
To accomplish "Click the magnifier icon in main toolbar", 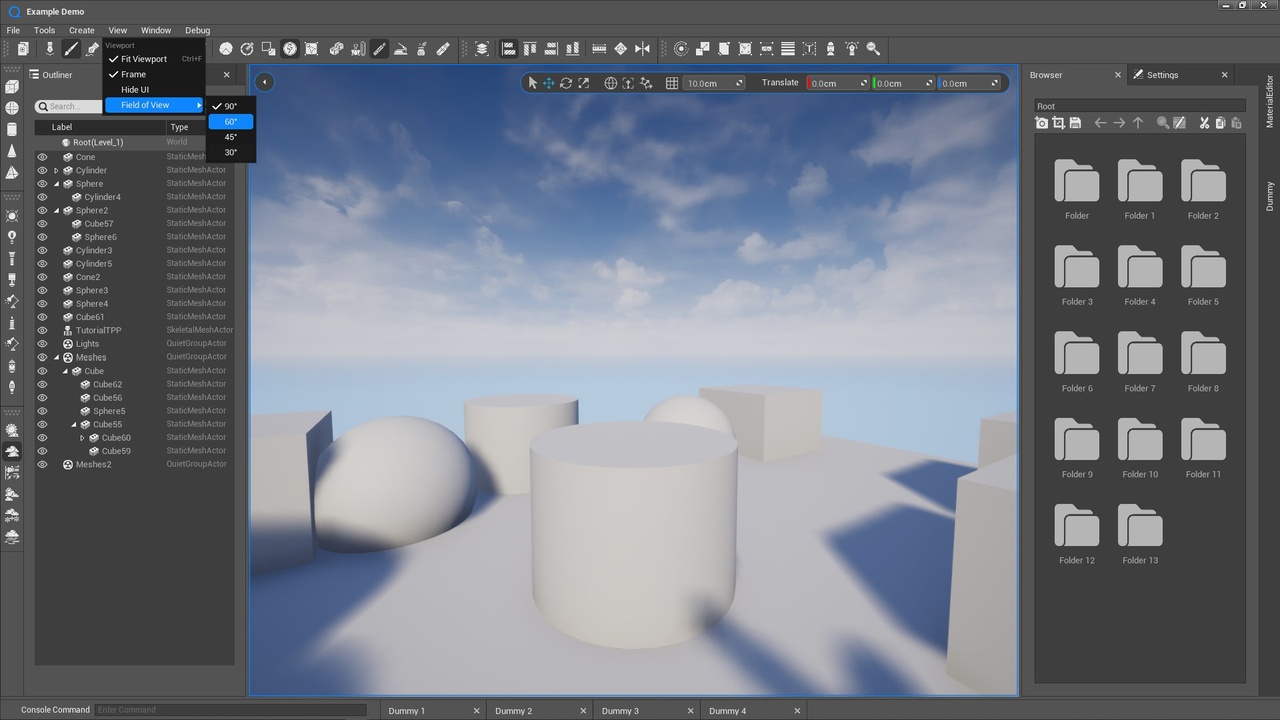I will pyautogui.click(x=873, y=48).
